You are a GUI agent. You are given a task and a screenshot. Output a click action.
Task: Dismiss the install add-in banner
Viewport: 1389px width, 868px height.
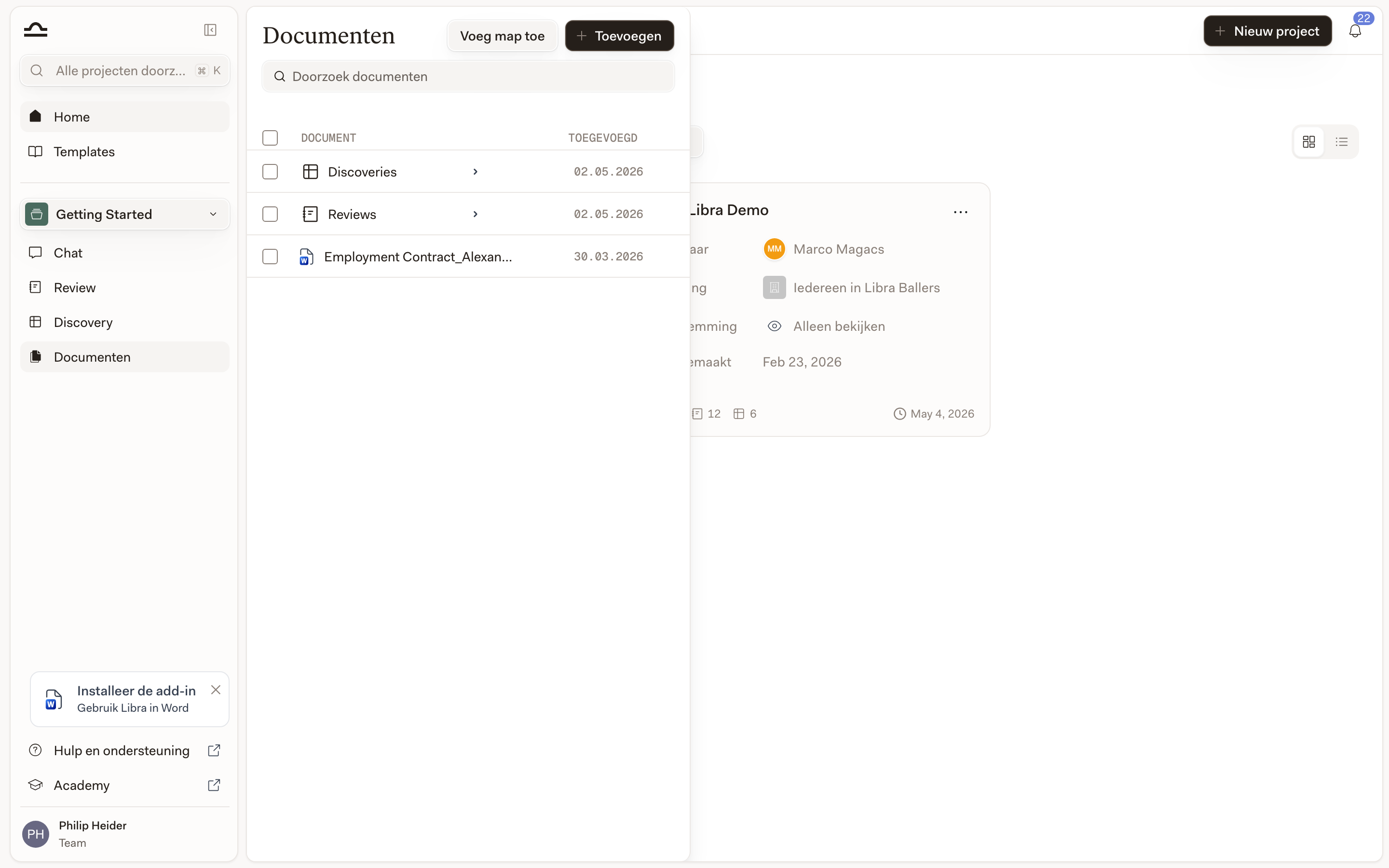tap(216, 690)
